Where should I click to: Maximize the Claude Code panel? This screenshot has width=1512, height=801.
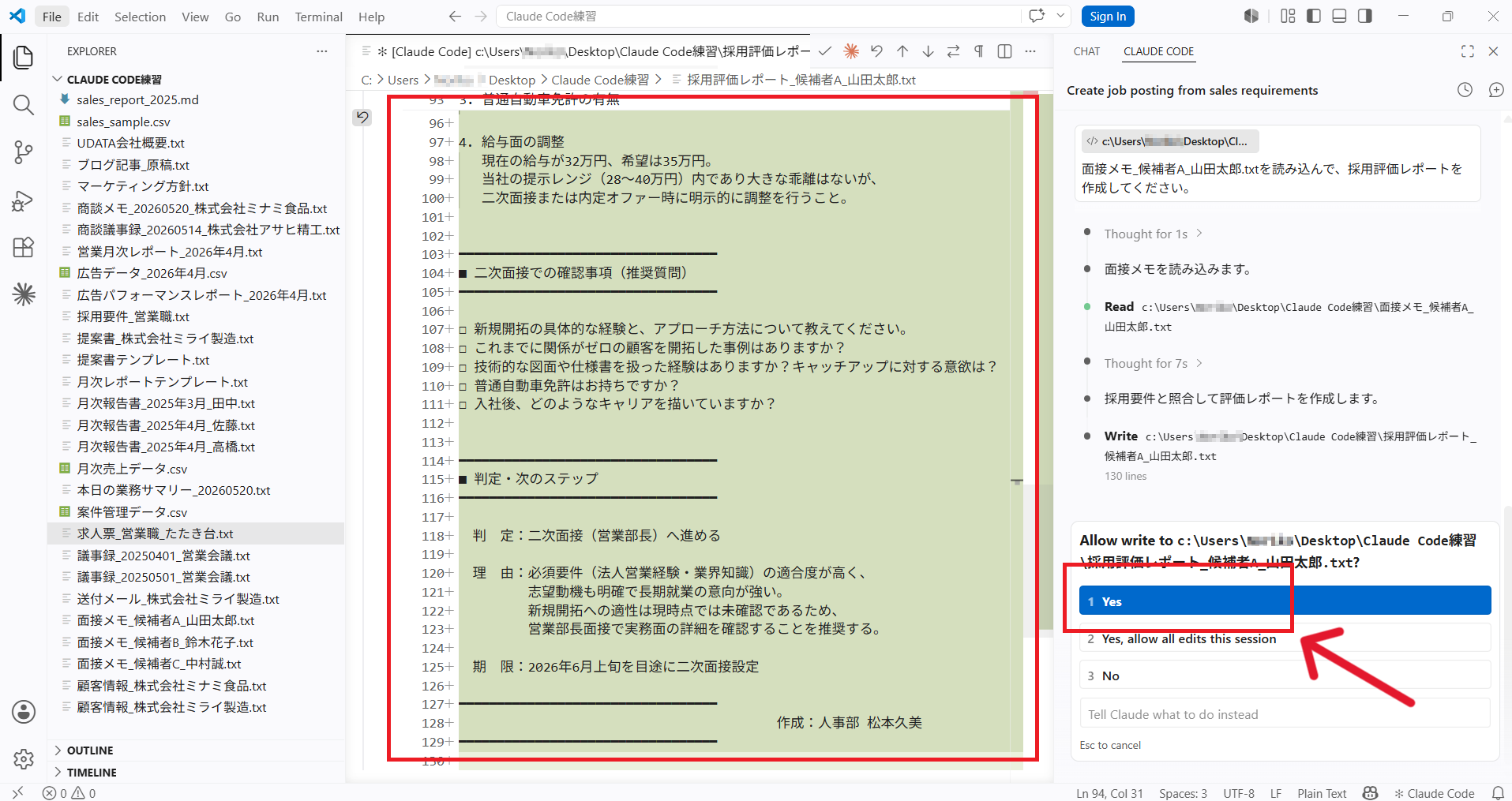coord(1468,51)
